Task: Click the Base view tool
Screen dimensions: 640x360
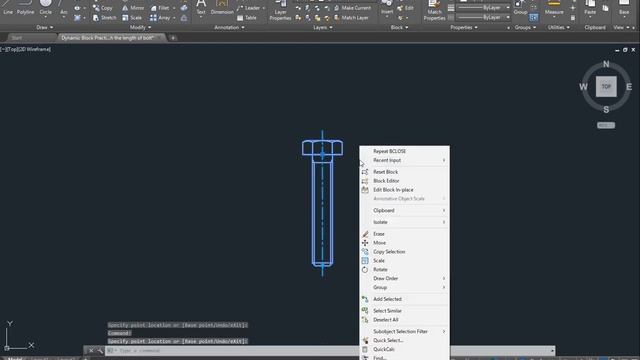Action: tap(624, 8)
